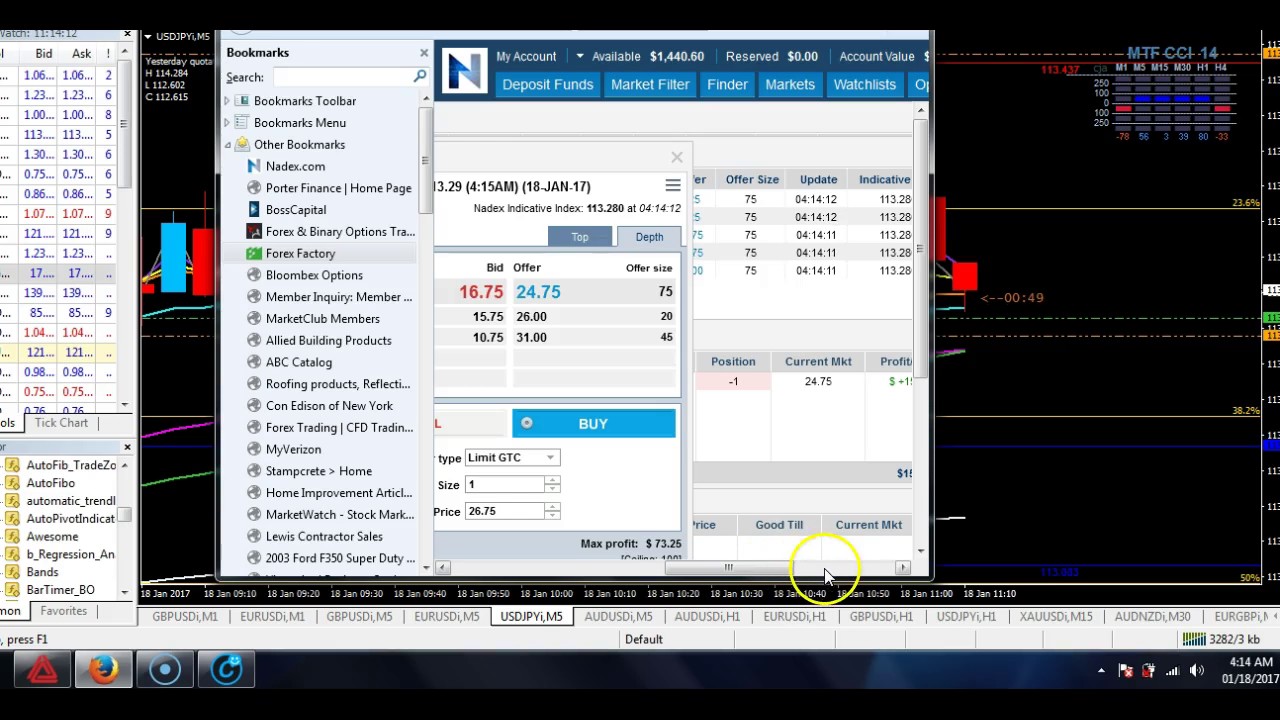1280x720 pixels.
Task: Select the BarTimer_BO indicator in Navigator
Action: click(60, 591)
